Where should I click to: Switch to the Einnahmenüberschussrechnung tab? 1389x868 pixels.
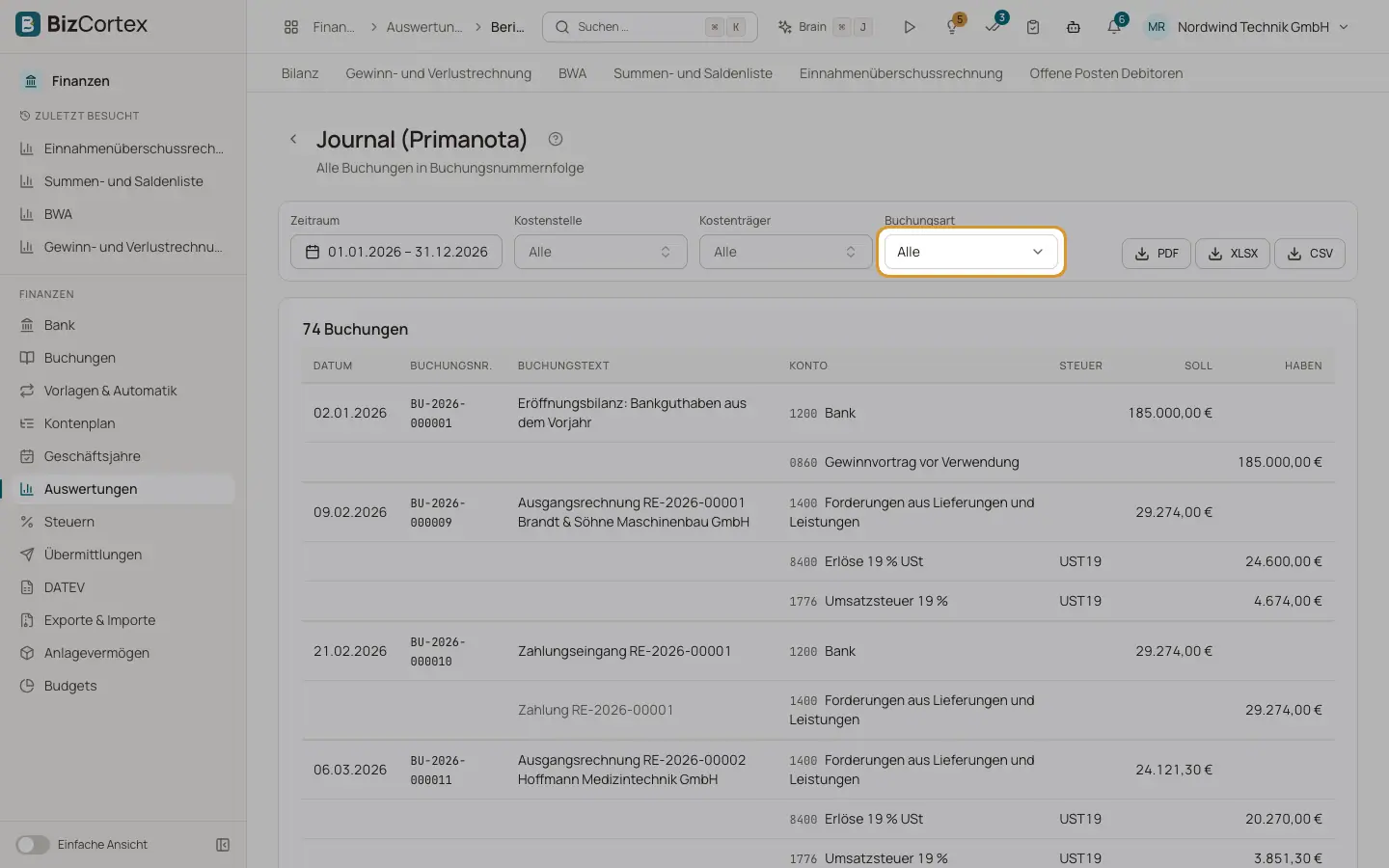(901, 73)
